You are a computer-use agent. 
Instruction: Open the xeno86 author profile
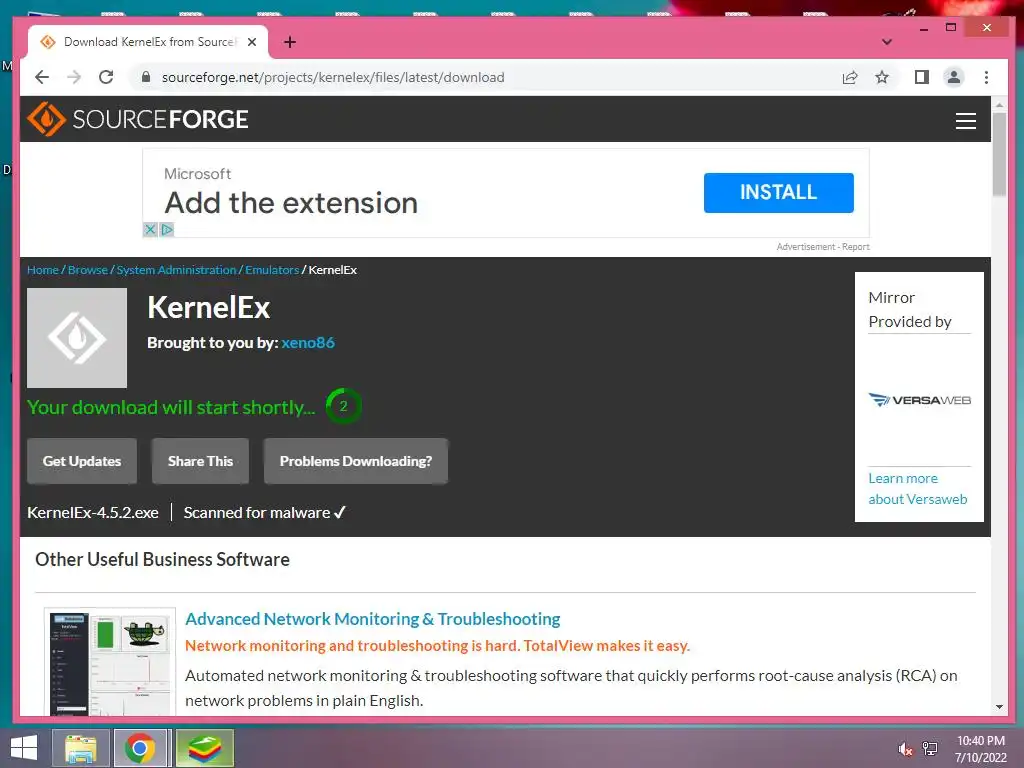click(308, 343)
